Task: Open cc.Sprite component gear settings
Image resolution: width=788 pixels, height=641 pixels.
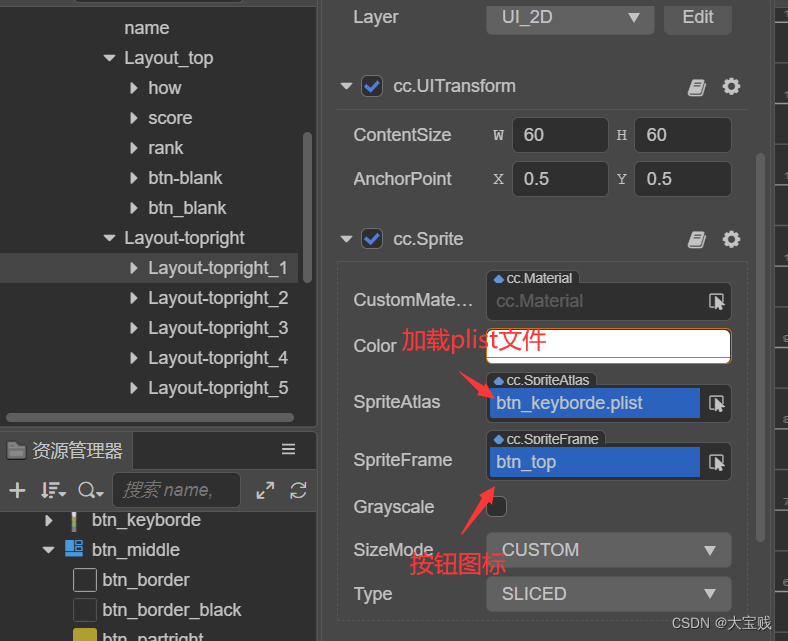Action: tap(731, 240)
